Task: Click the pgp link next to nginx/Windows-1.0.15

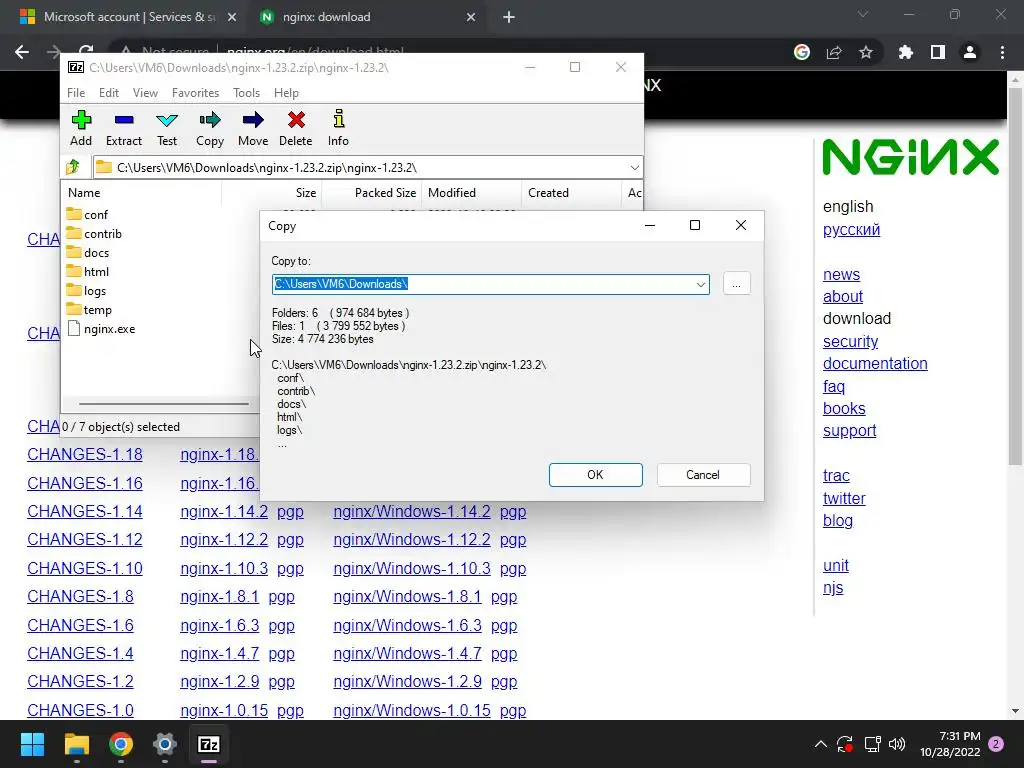Action: pos(513,711)
